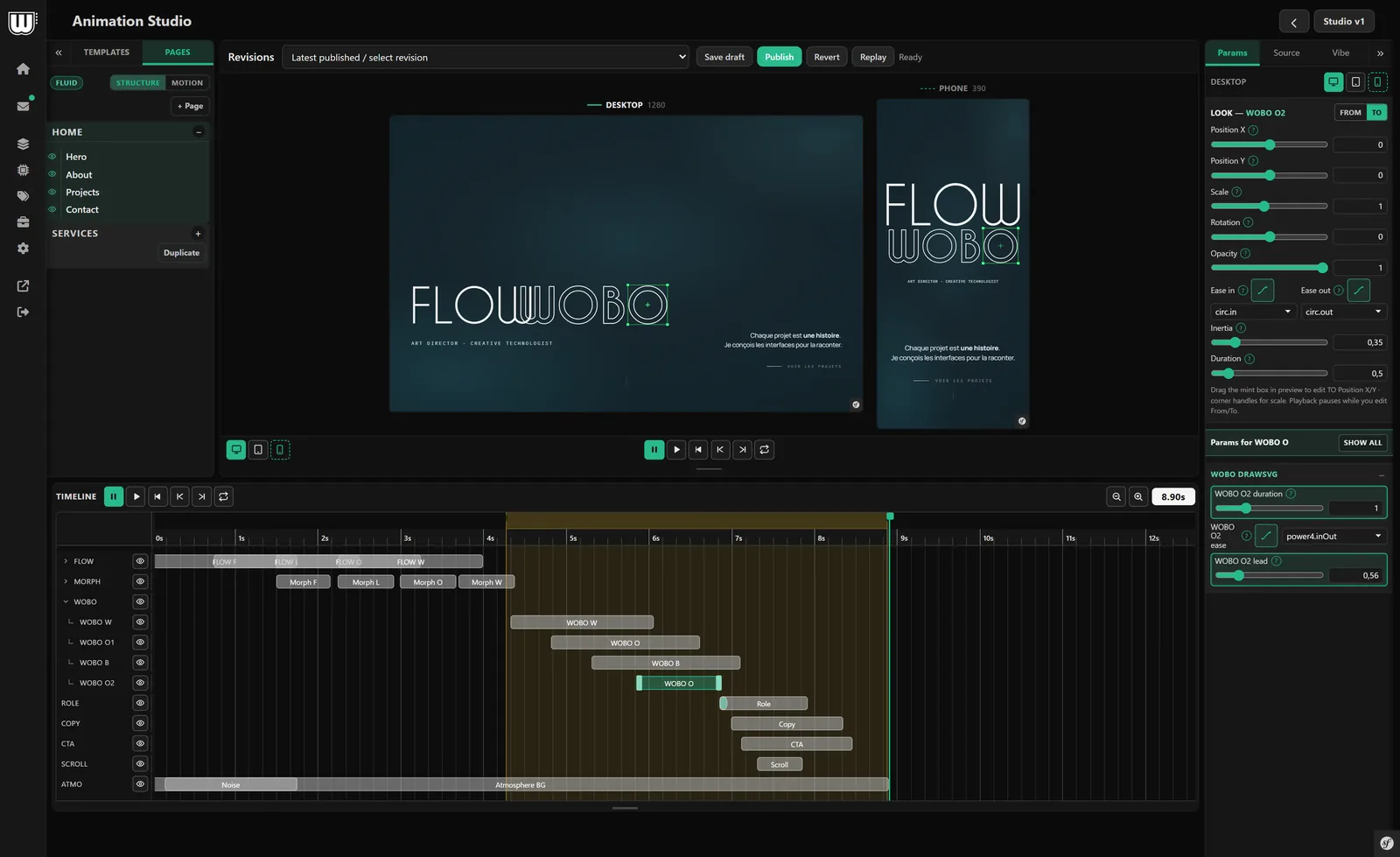Open the circ.out ease dropdown
Screen dimensions: 1400x857
(x=1343, y=312)
